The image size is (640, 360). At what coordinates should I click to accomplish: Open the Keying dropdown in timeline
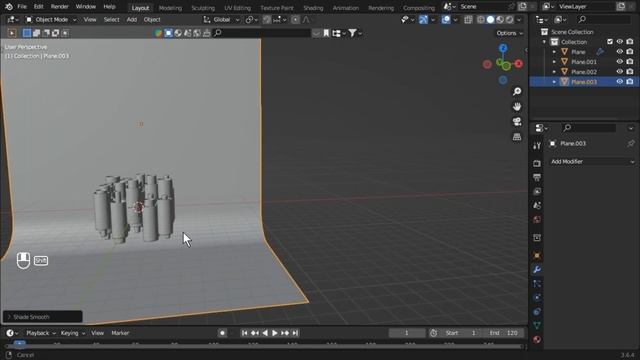click(x=73, y=333)
